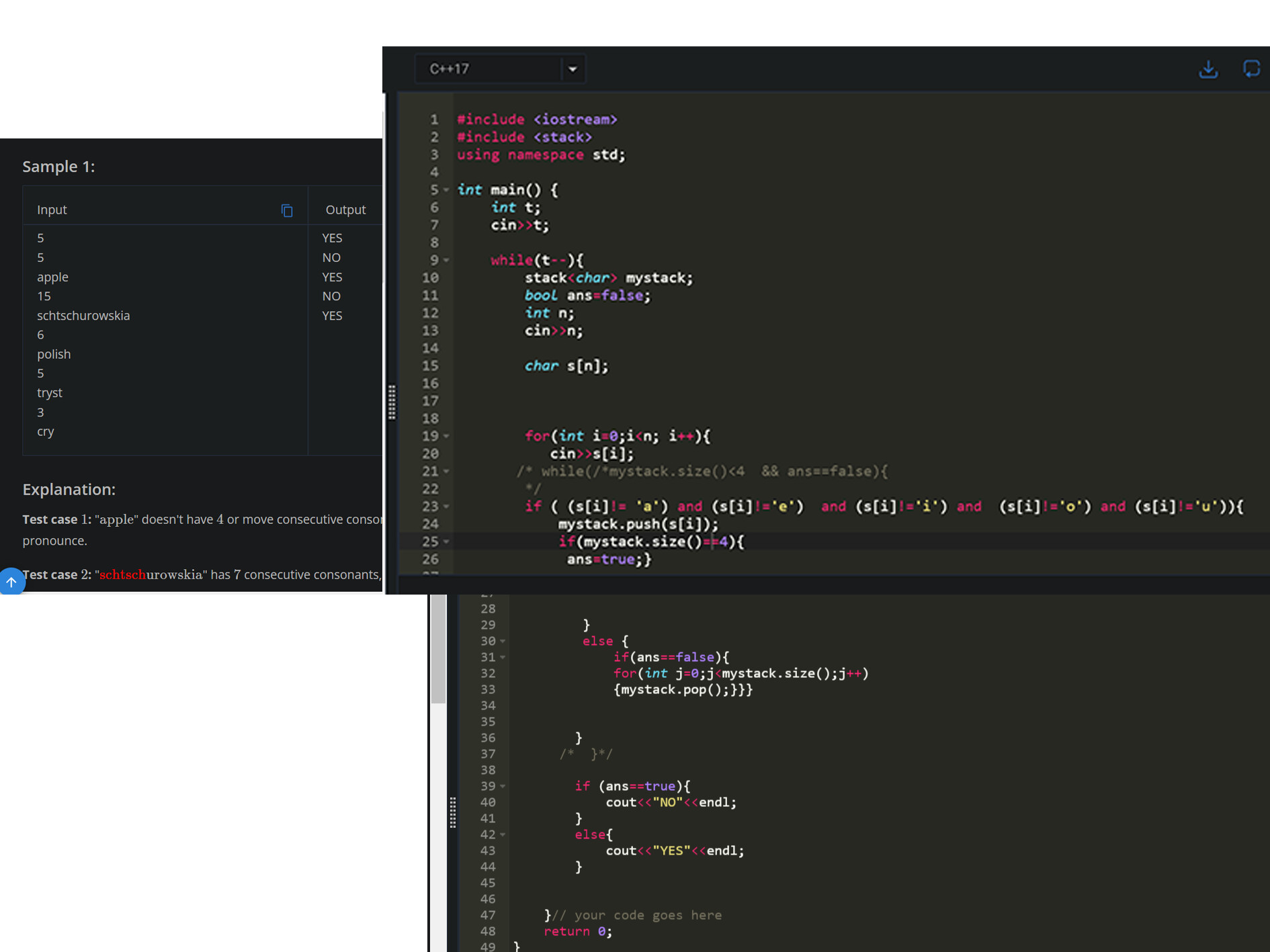Collapse the mystack.size if block at line 25
Image resolution: width=1270 pixels, height=952 pixels.
(447, 542)
